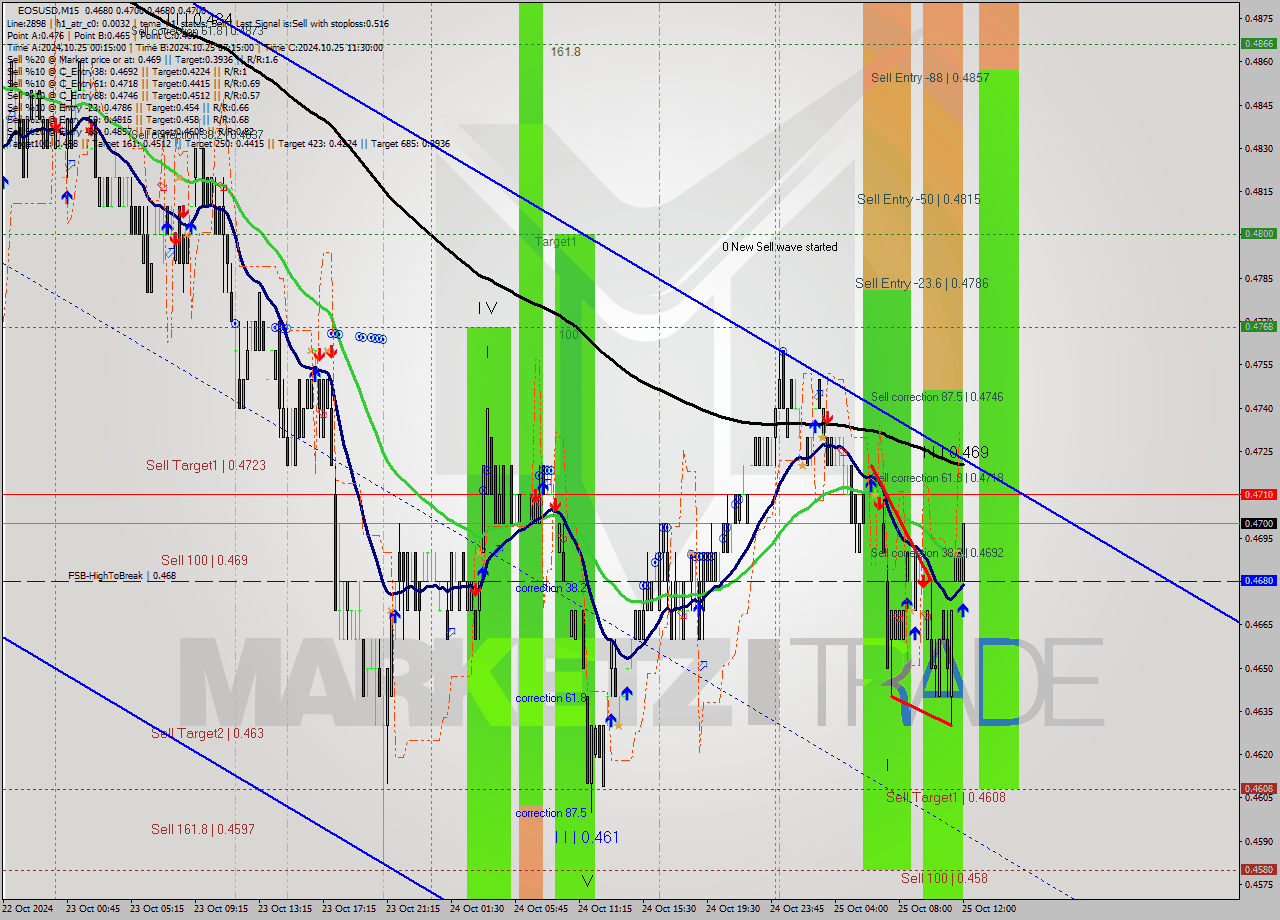Click the red 0.4710 price tag

(x=1257, y=494)
